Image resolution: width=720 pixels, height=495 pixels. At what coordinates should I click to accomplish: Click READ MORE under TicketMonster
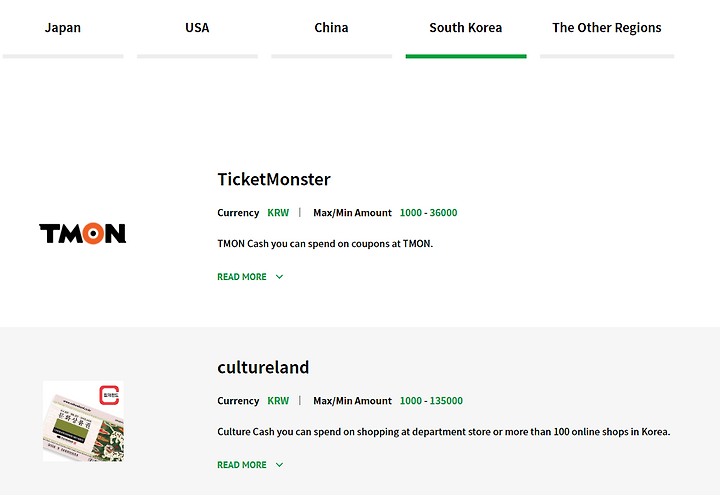click(x=242, y=277)
